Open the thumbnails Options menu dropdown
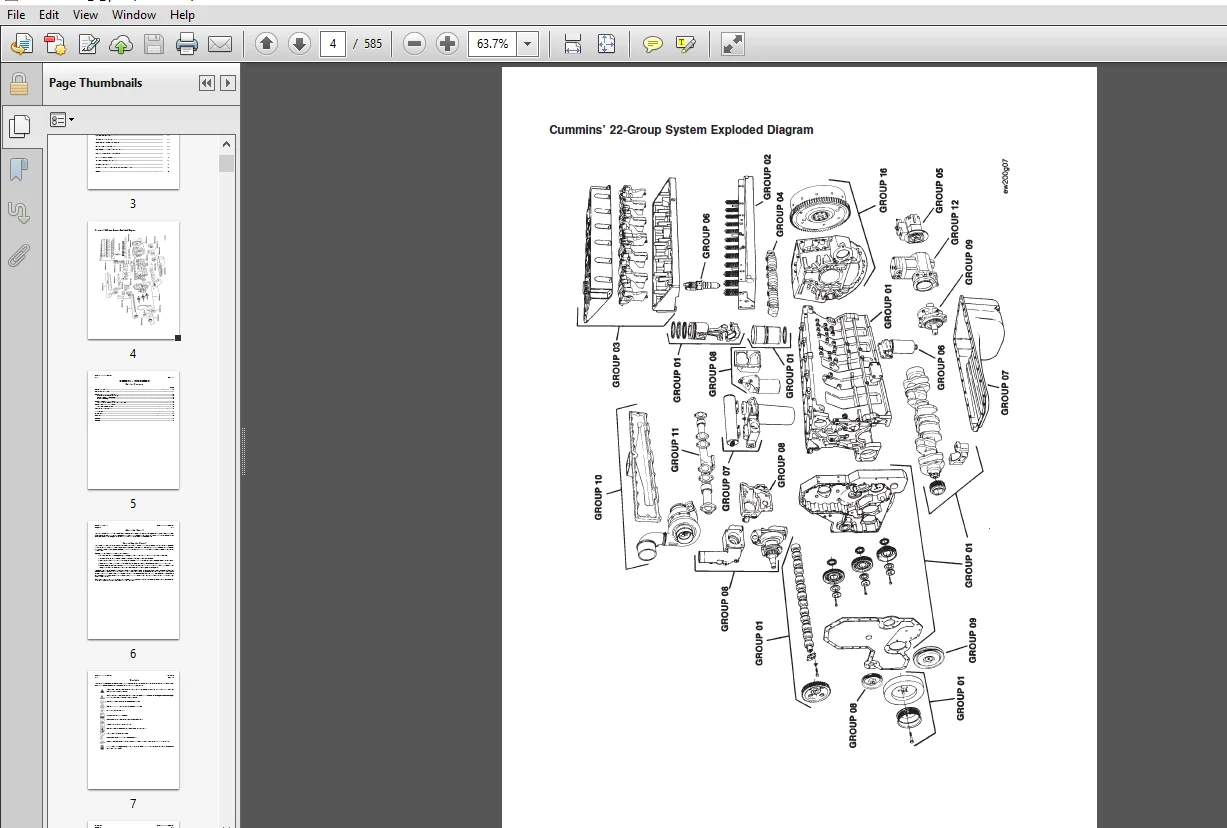The width and height of the screenshot is (1227, 828). [x=62, y=120]
